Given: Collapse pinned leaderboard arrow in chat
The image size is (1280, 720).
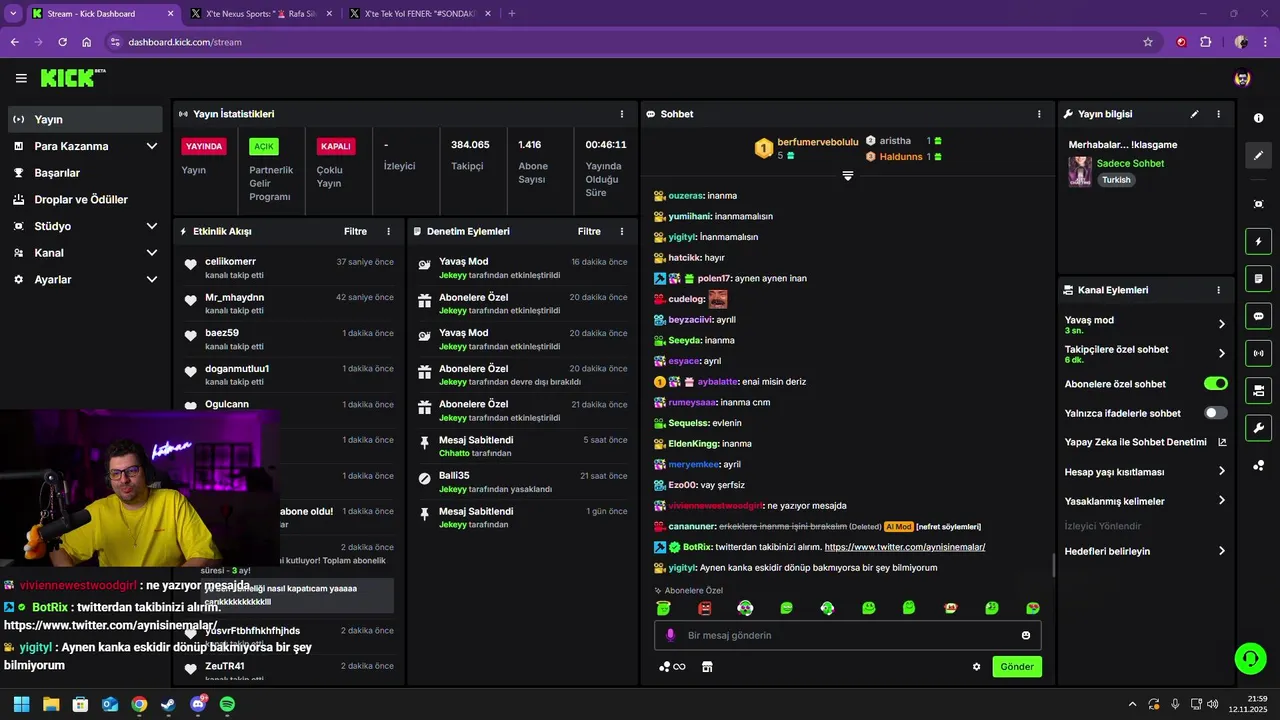Looking at the screenshot, I should (x=847, y=176).
